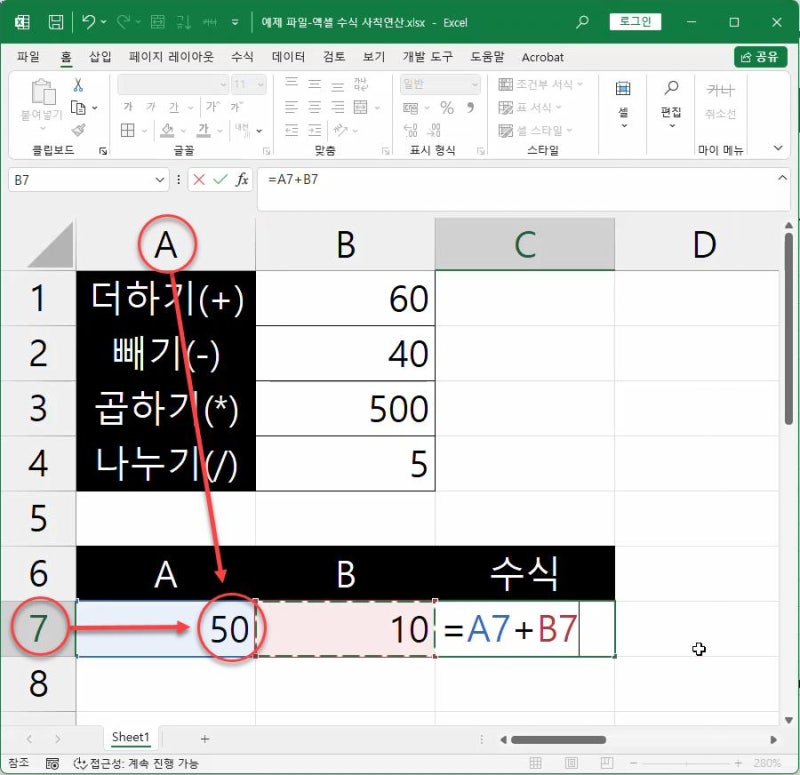Expand the Copy options dropdown arrow
The image size is (800, 775).
[95, 108]
